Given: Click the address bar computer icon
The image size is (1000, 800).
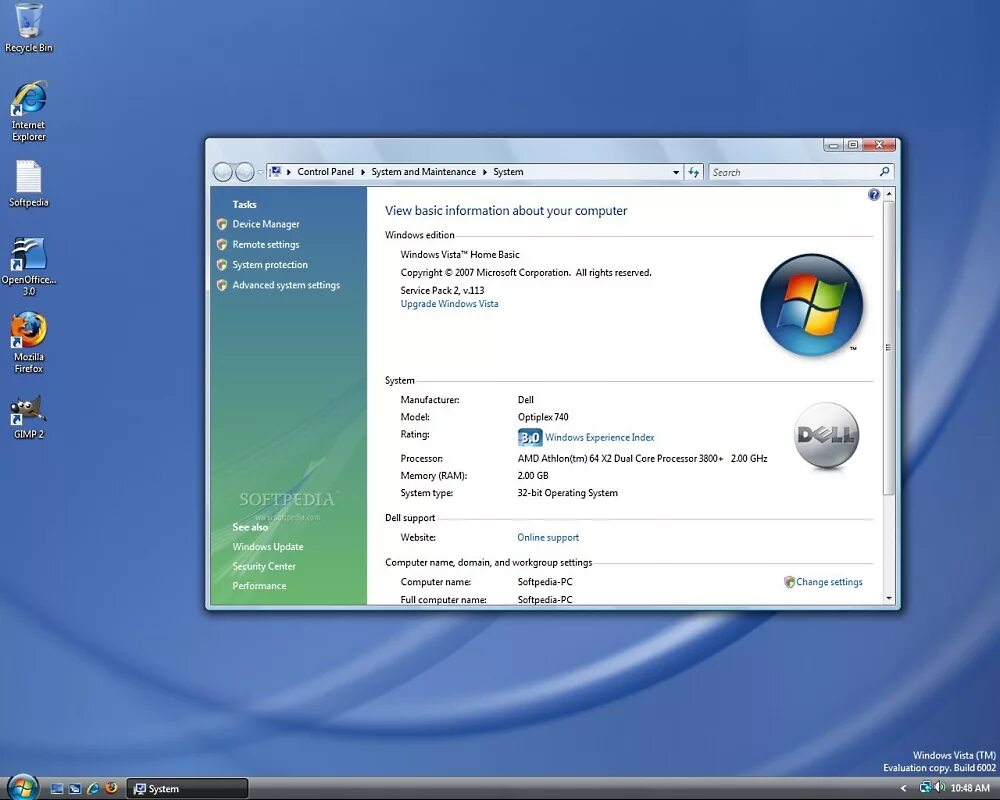Looking at the screenshot, I should pos(275,172).
